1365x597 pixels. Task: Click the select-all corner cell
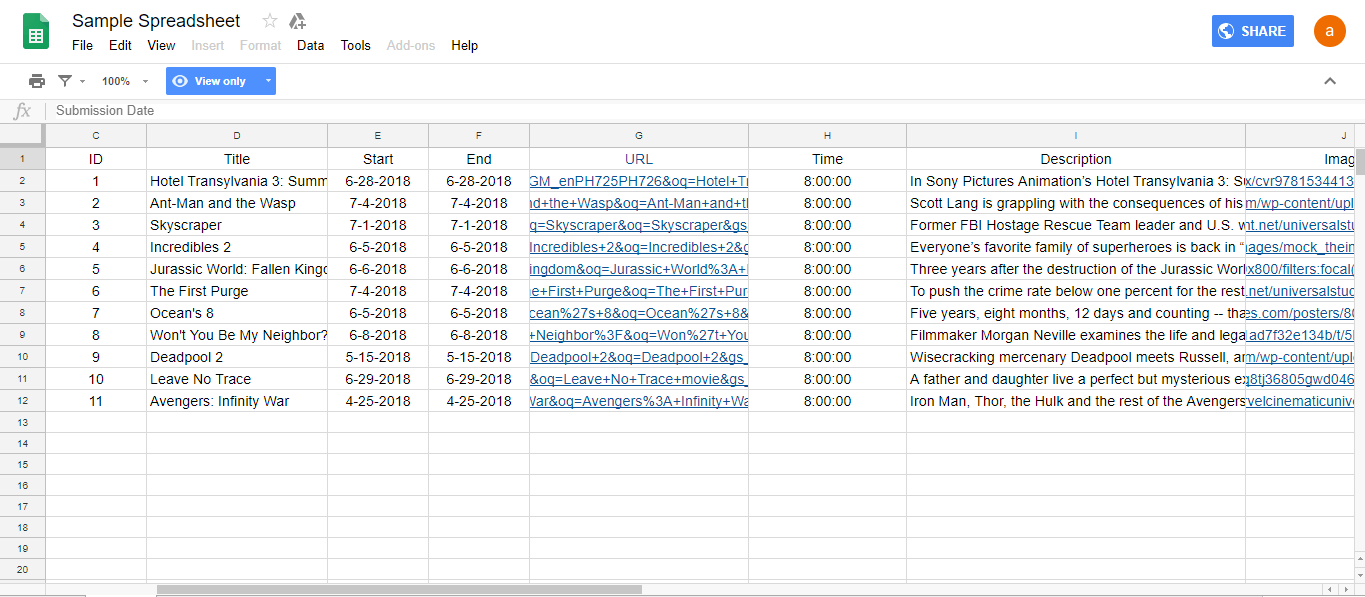[22, 135]
